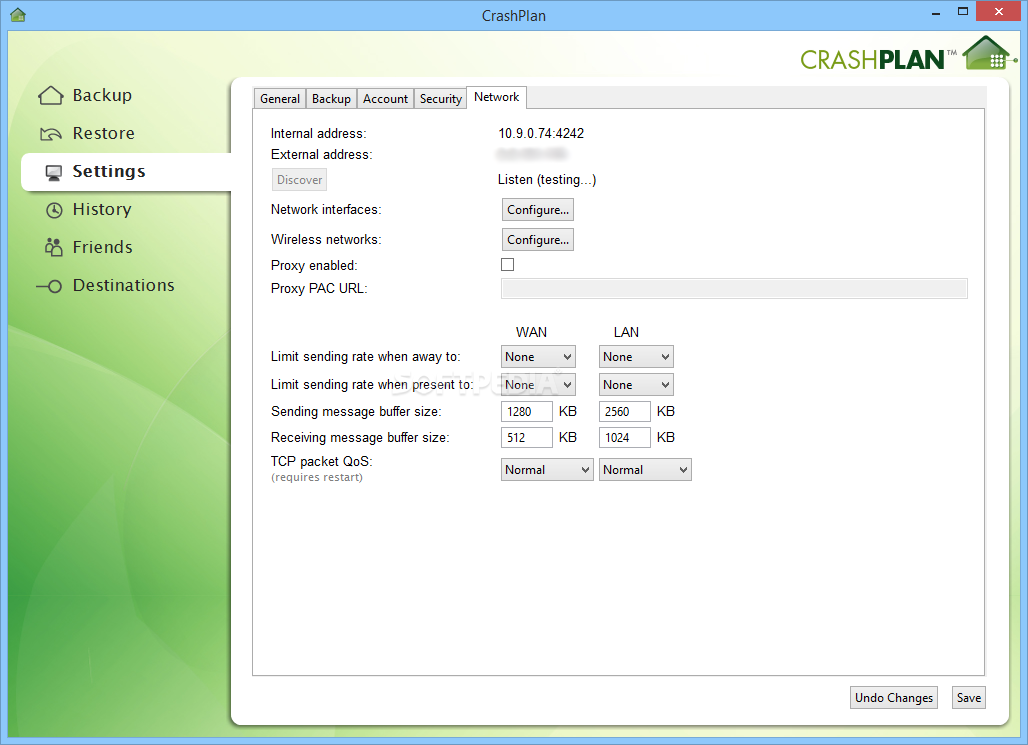
Task: Go to the Restore section
Action: (x=104, y=133)
